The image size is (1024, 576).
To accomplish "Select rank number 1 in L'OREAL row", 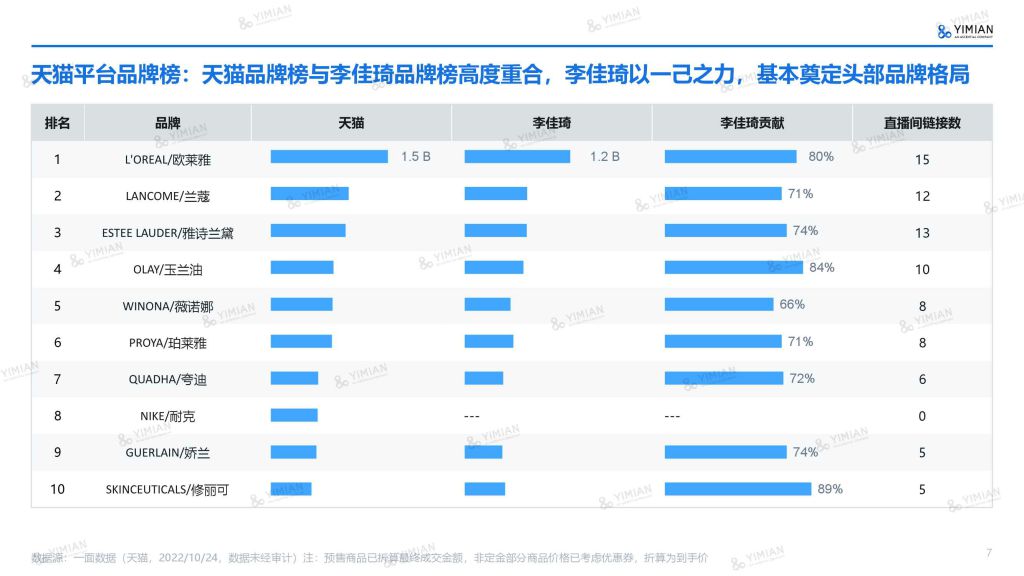I will point(57,159).
